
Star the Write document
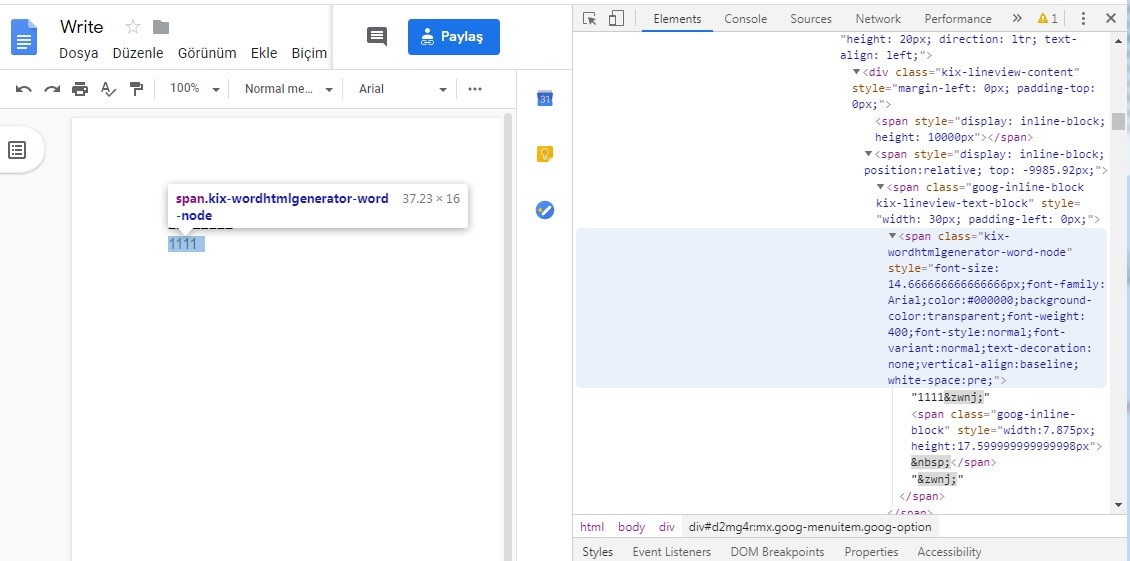pyautogui.click(x=133, y=27)
